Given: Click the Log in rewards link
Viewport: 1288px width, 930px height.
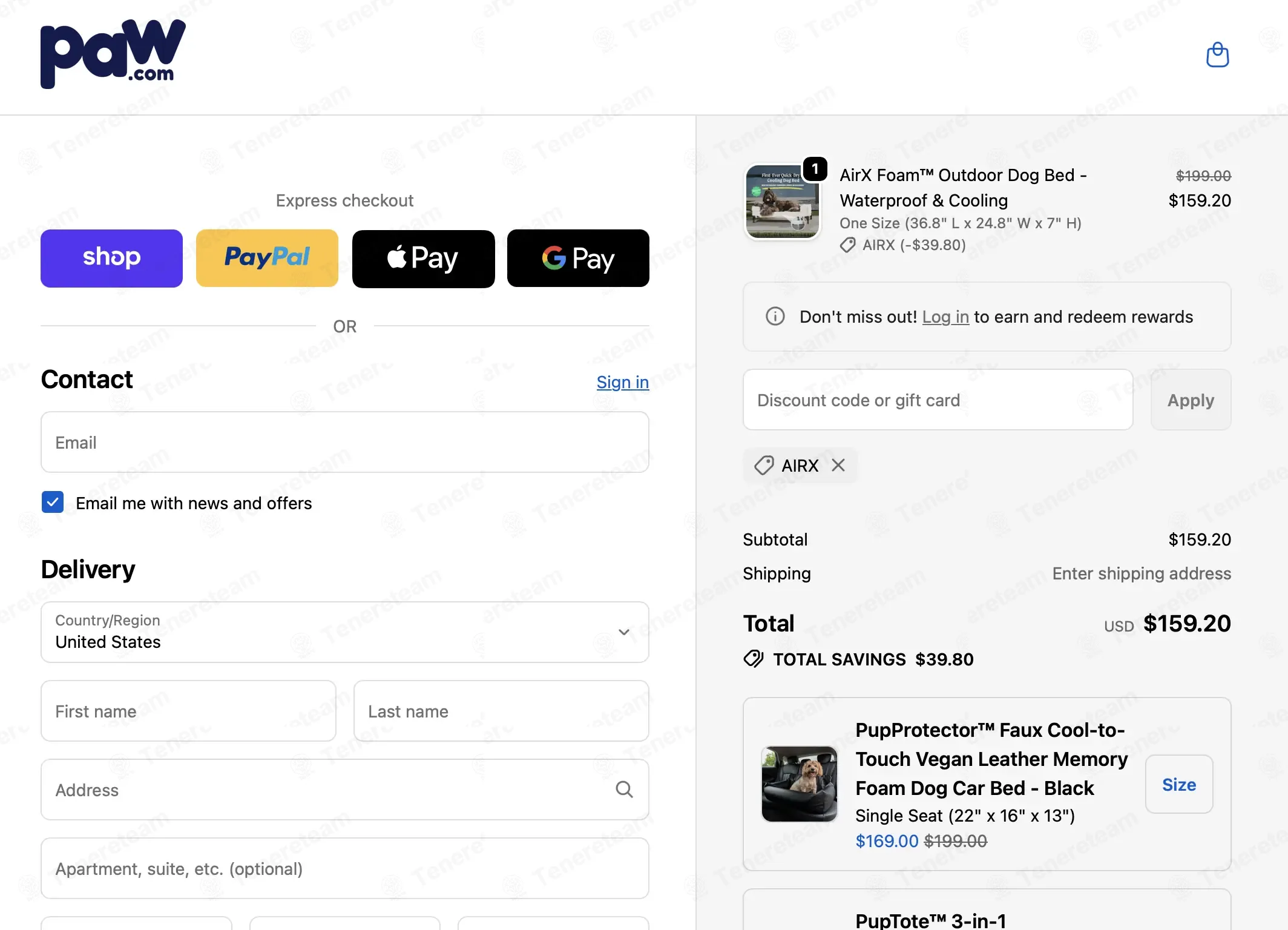Looking at the screenshot, I should (945, 317).
